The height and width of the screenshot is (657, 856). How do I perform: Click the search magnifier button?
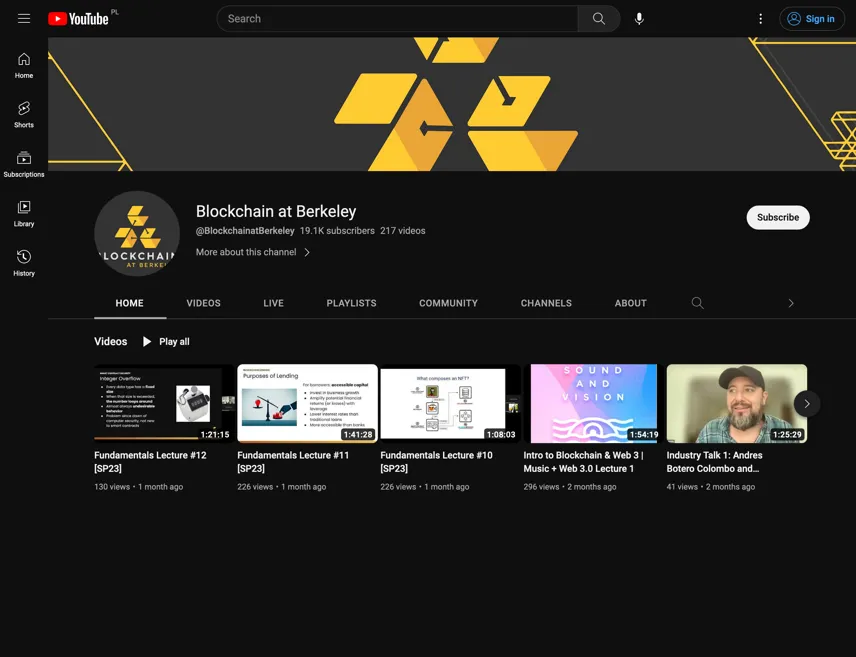pyautogui.click(x=599, y=19)
